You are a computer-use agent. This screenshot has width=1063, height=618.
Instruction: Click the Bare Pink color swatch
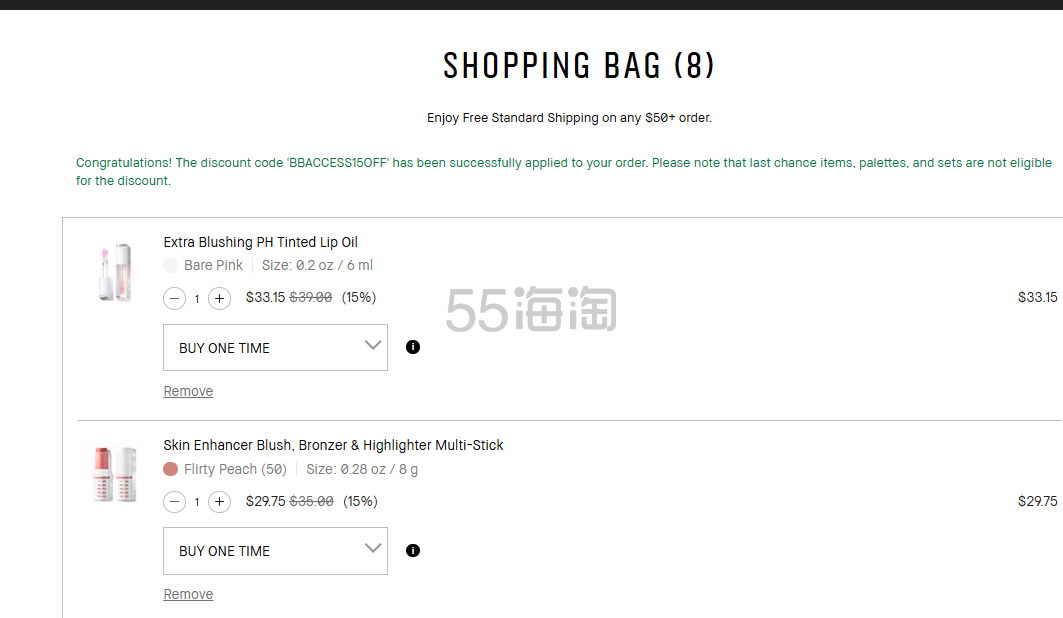pos(171,266)
